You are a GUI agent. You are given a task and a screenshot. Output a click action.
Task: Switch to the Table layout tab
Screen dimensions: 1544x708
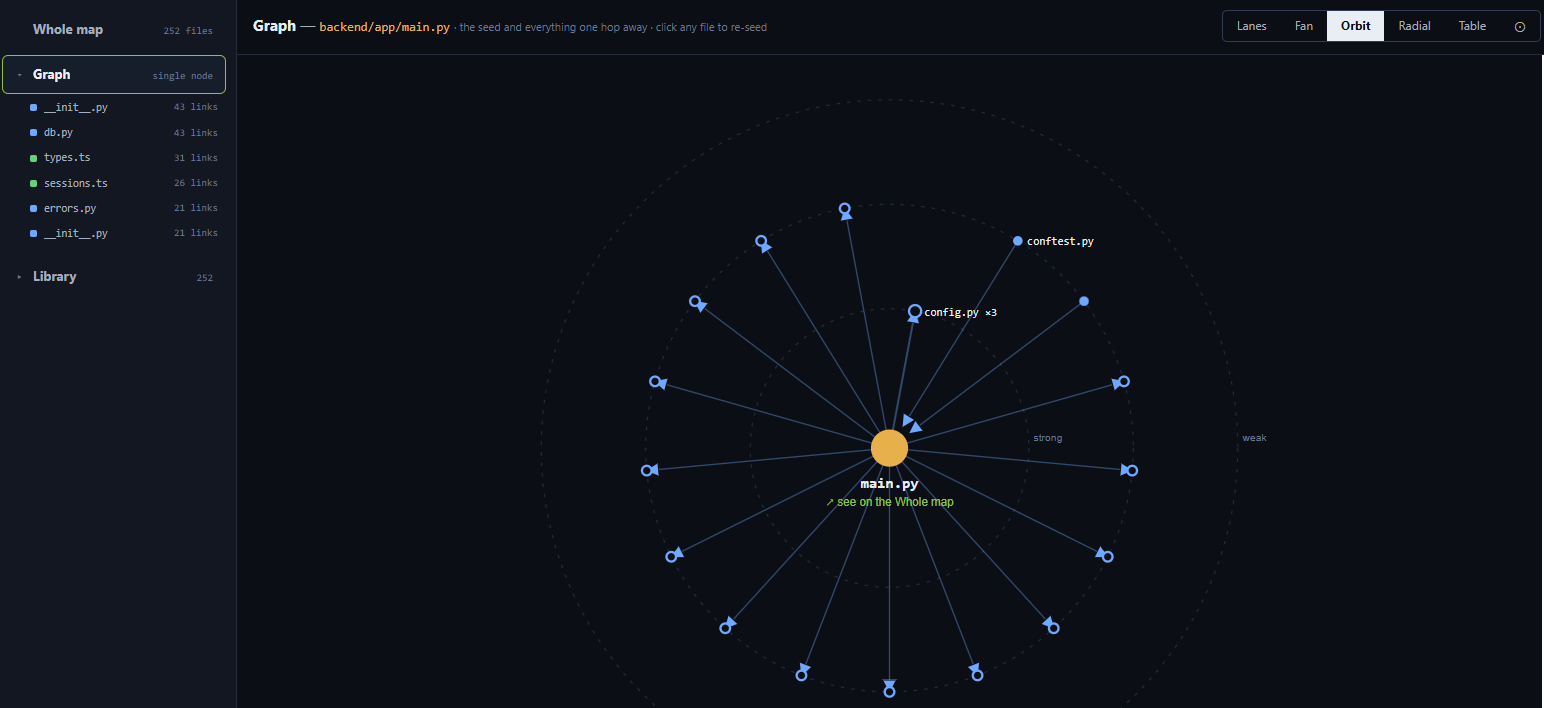tap(1472, 26)
